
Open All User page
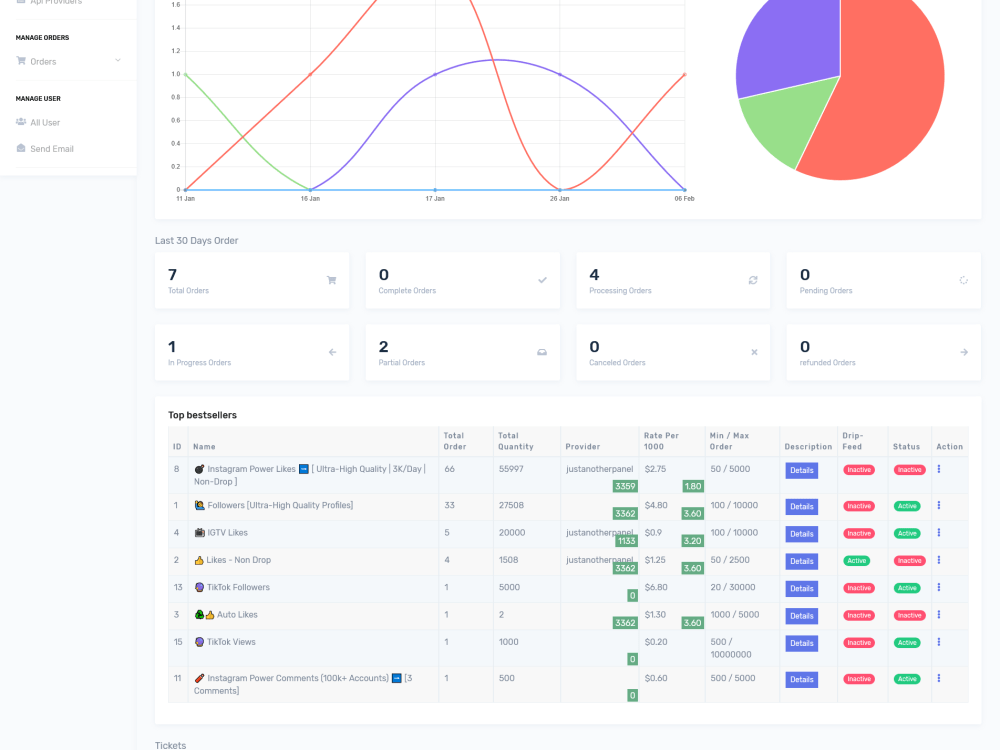[45, 122]
